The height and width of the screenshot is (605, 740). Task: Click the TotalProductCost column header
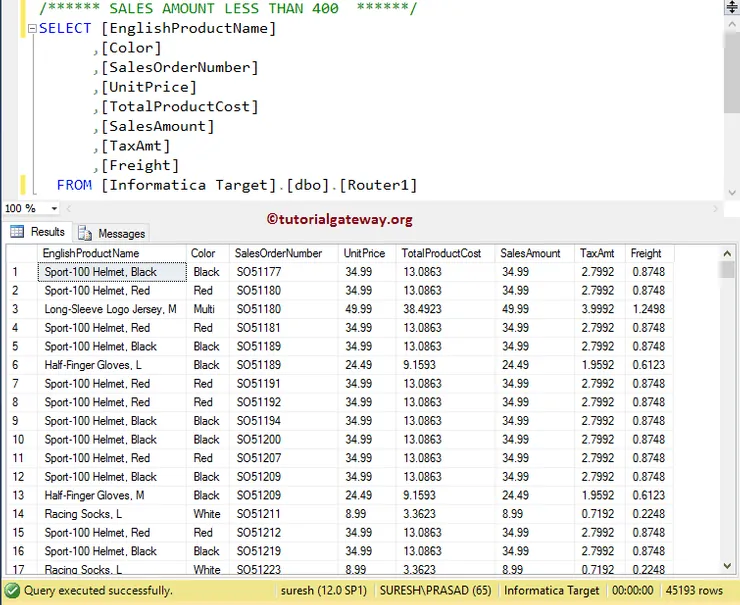[x=443, y=254]
